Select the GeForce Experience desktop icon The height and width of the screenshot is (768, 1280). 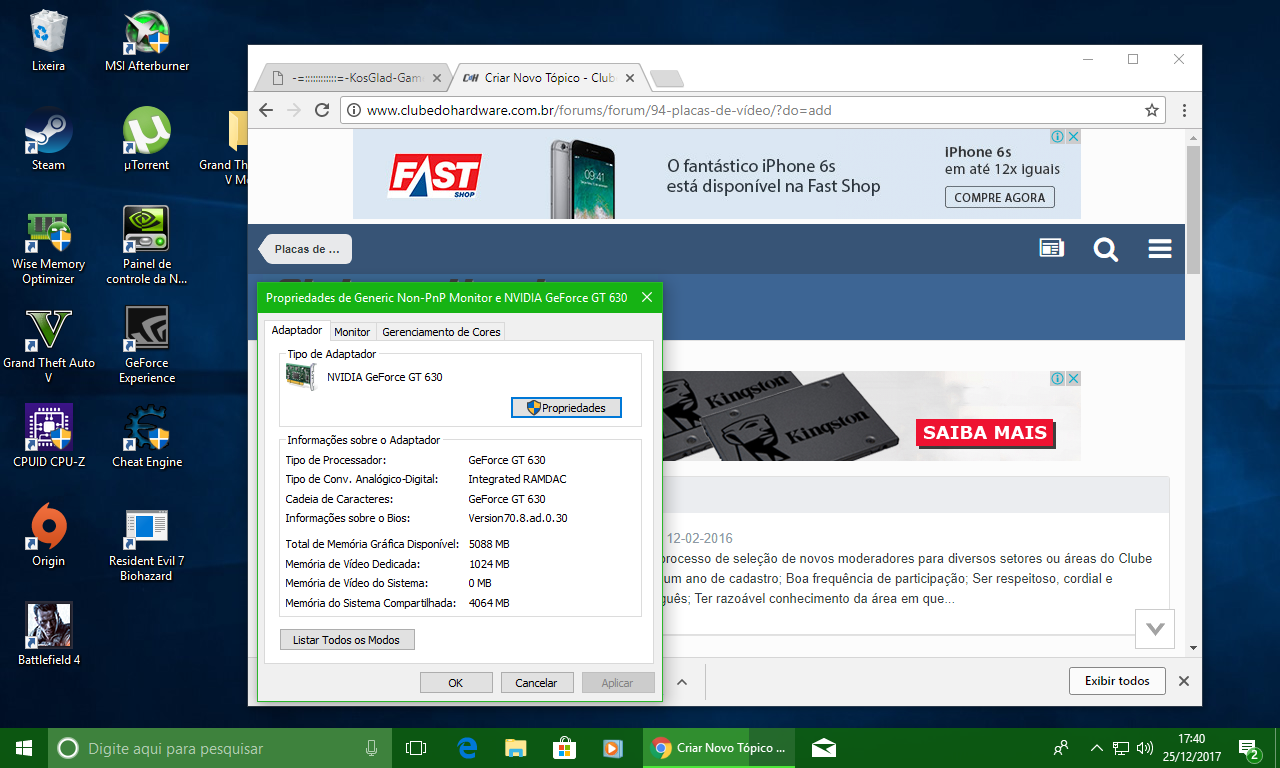(x=147, y=345)
